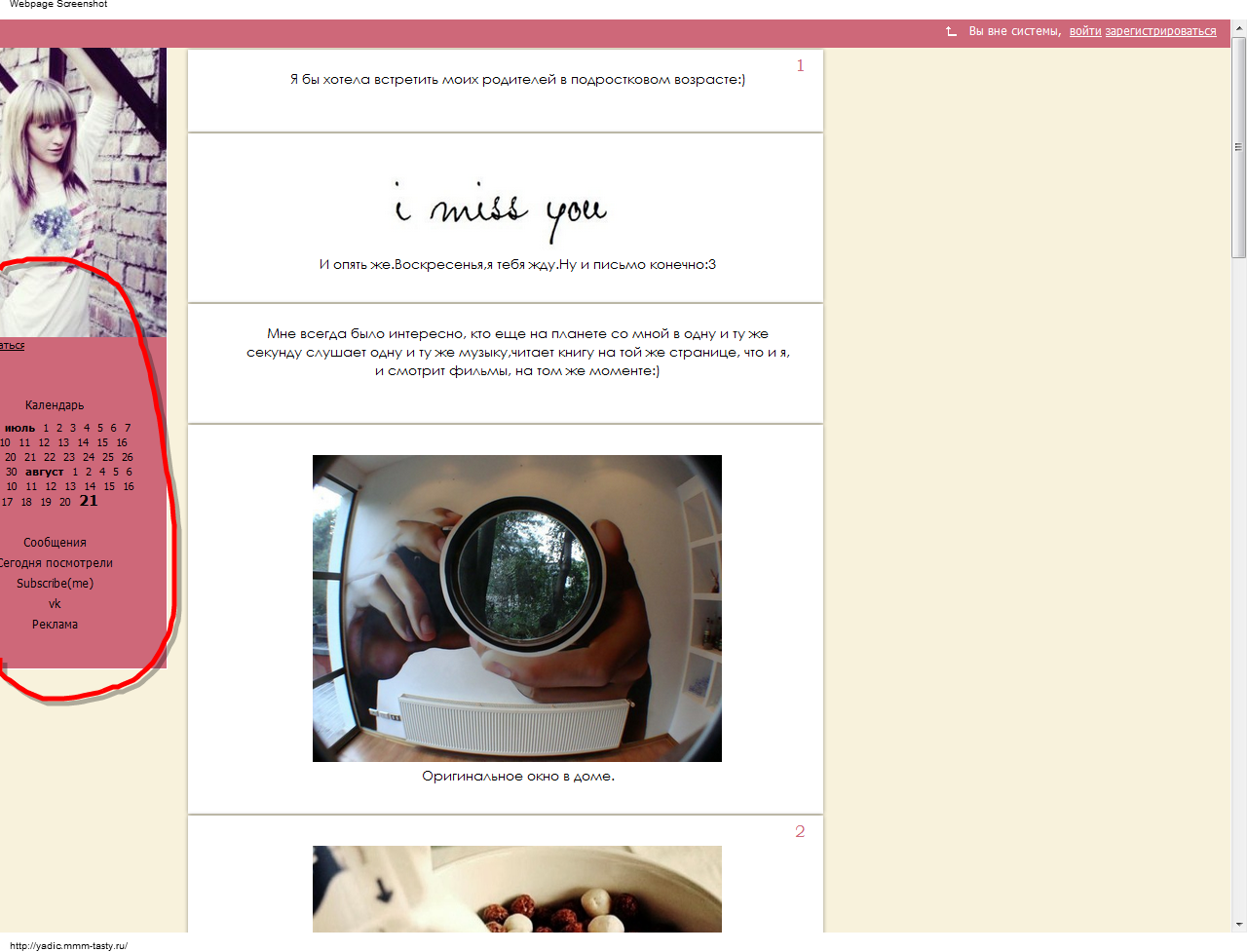The height and width of the screenshot is (952, 1247).
Task: Click the arrow icon before 'Вы вне системы'
Action: 951,31
